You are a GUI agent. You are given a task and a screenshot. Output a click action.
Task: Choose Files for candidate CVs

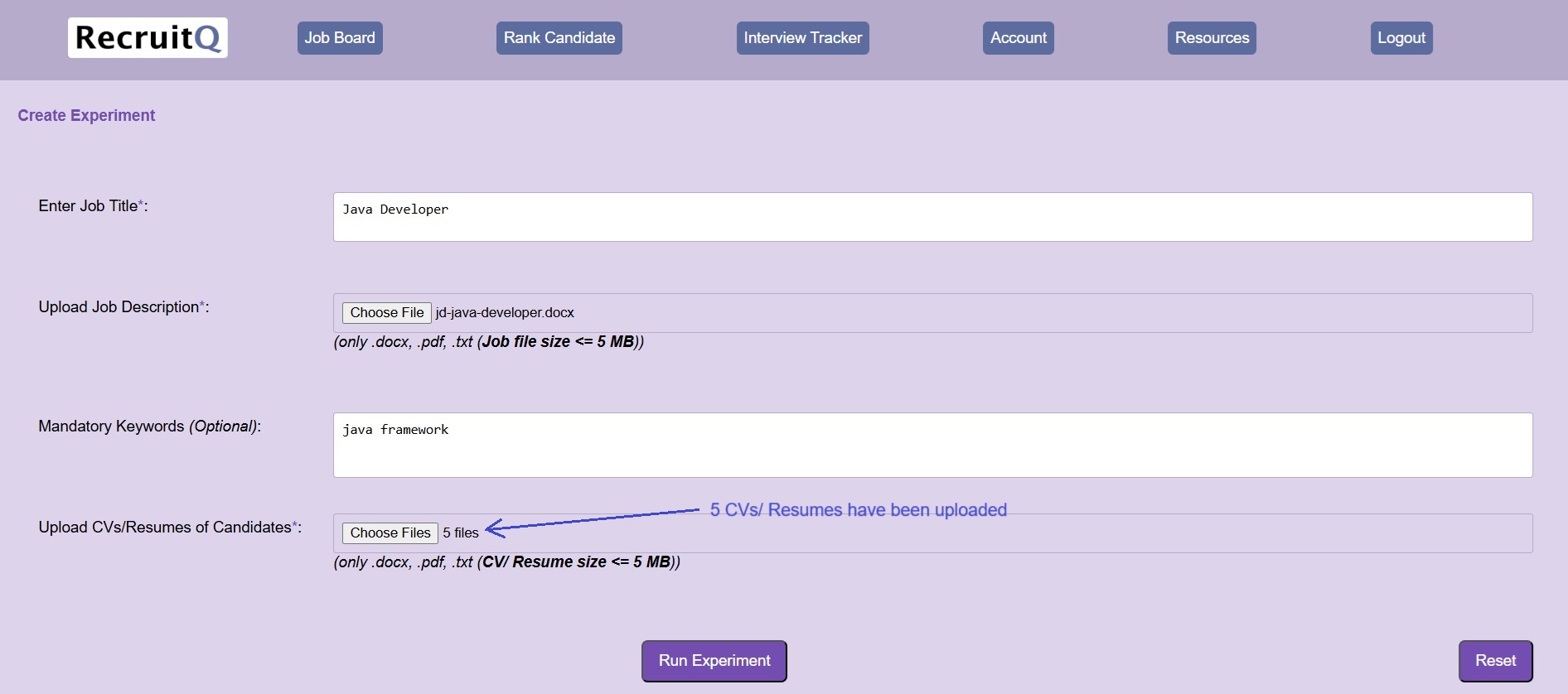(x=390, y=533)
